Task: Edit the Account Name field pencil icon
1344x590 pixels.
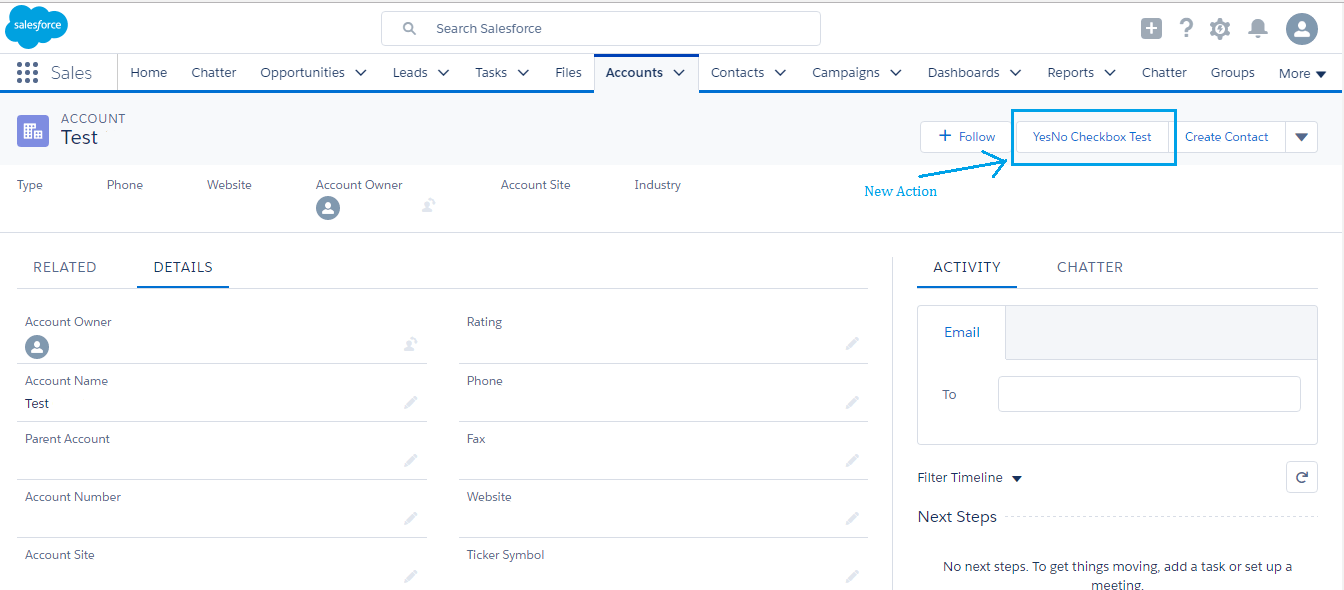Action: (410, 402)
